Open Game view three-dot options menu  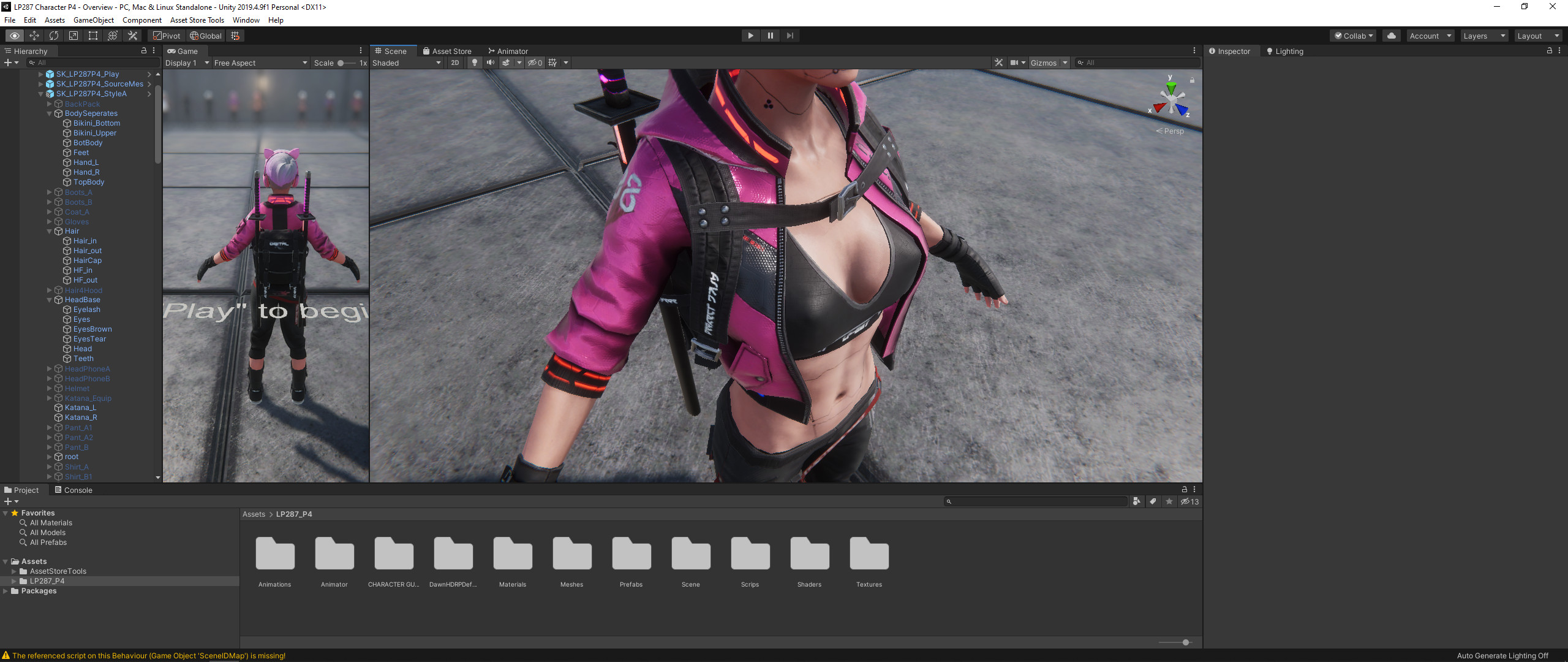click(x=361, y=51)
